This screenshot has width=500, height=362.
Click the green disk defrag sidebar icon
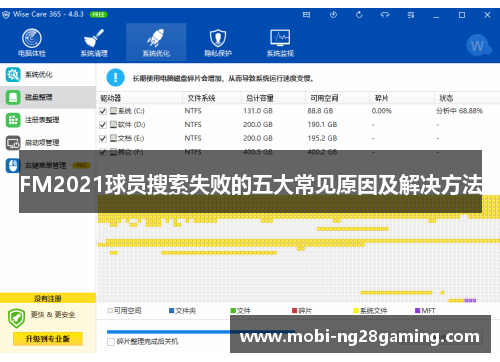[13, 97]
